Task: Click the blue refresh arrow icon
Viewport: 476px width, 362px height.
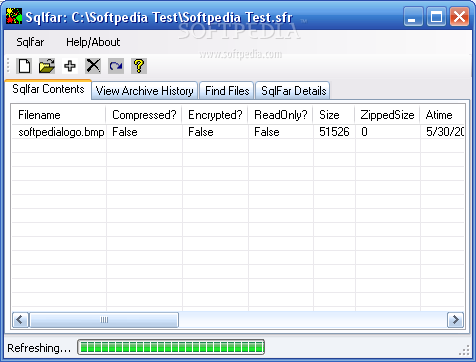Action: point(116,66)
